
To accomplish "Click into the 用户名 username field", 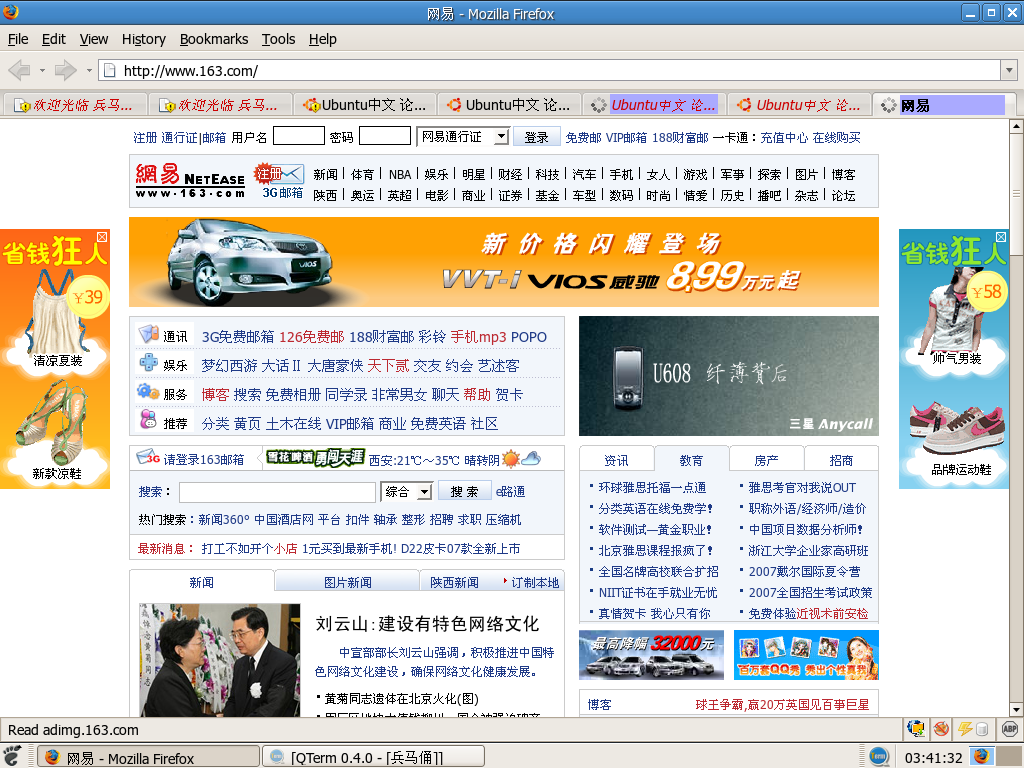I will (x=298, y=136).
